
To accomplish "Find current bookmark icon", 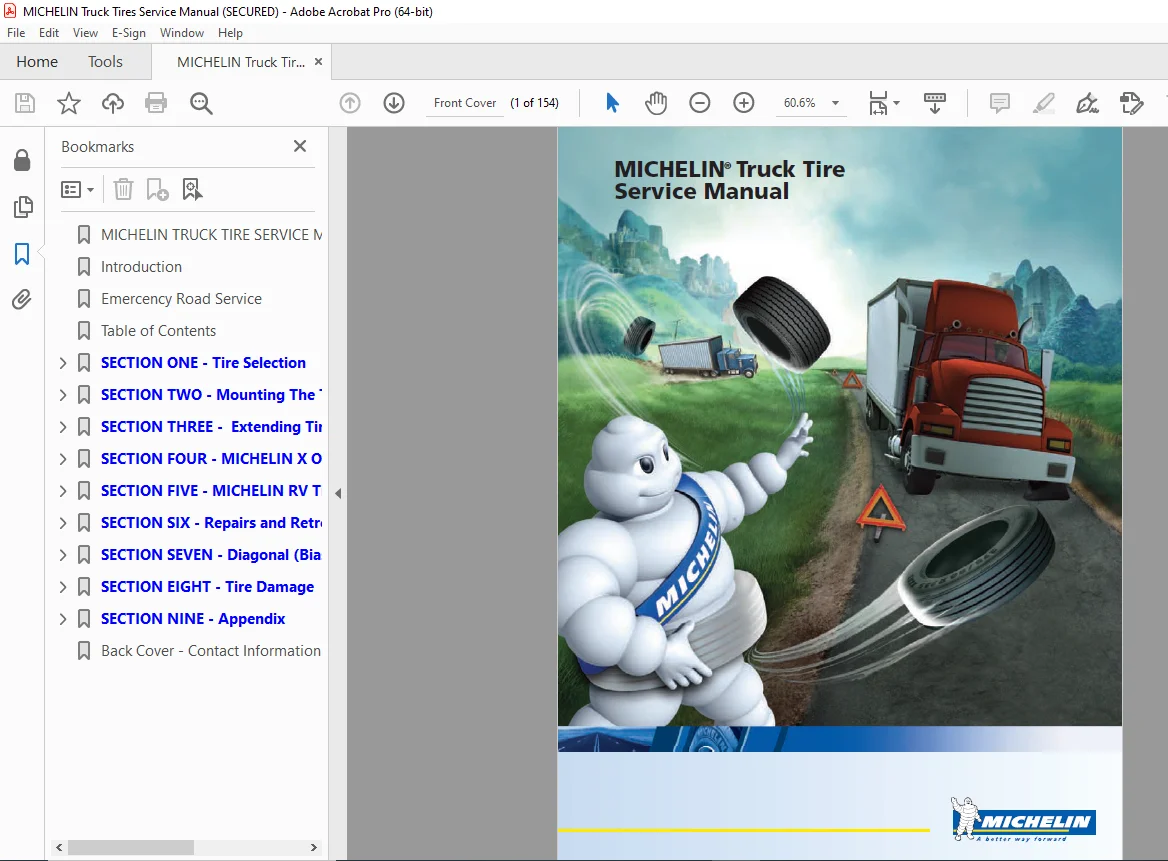I will tap(192, 189).
